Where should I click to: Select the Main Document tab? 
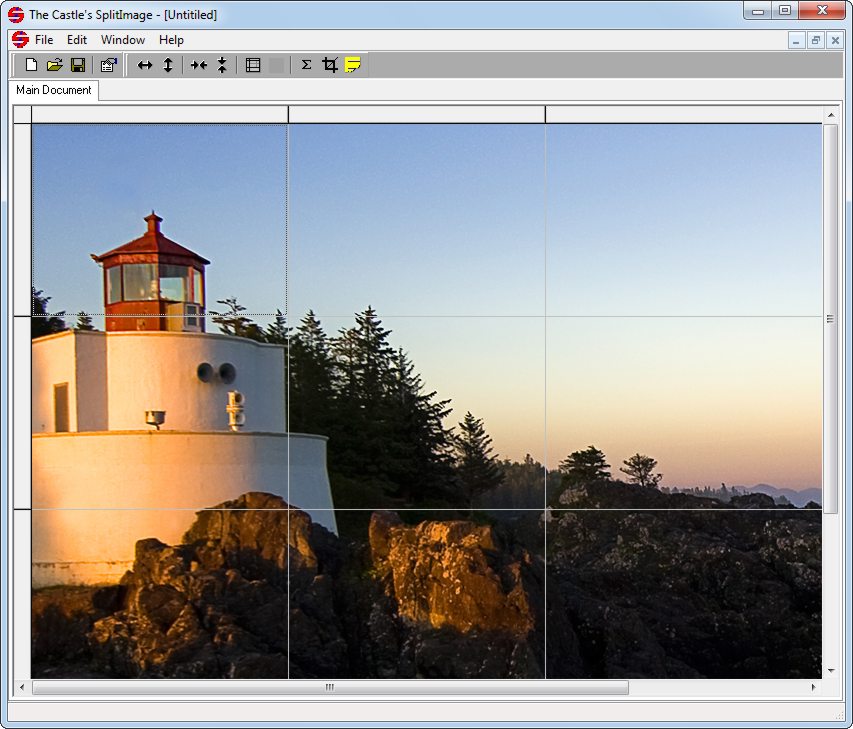[x=53, y=90]
